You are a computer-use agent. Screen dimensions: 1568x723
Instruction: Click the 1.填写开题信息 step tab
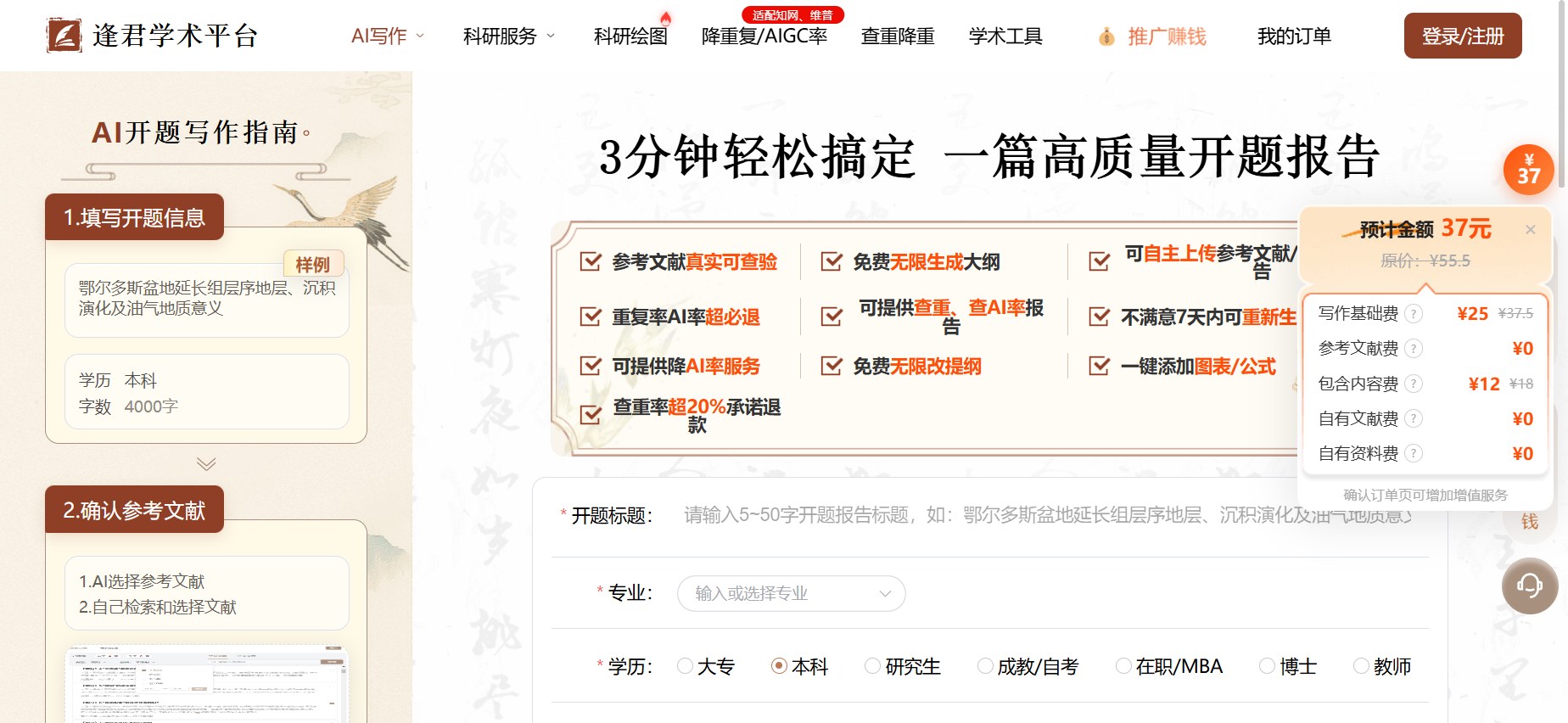[134, 217]
